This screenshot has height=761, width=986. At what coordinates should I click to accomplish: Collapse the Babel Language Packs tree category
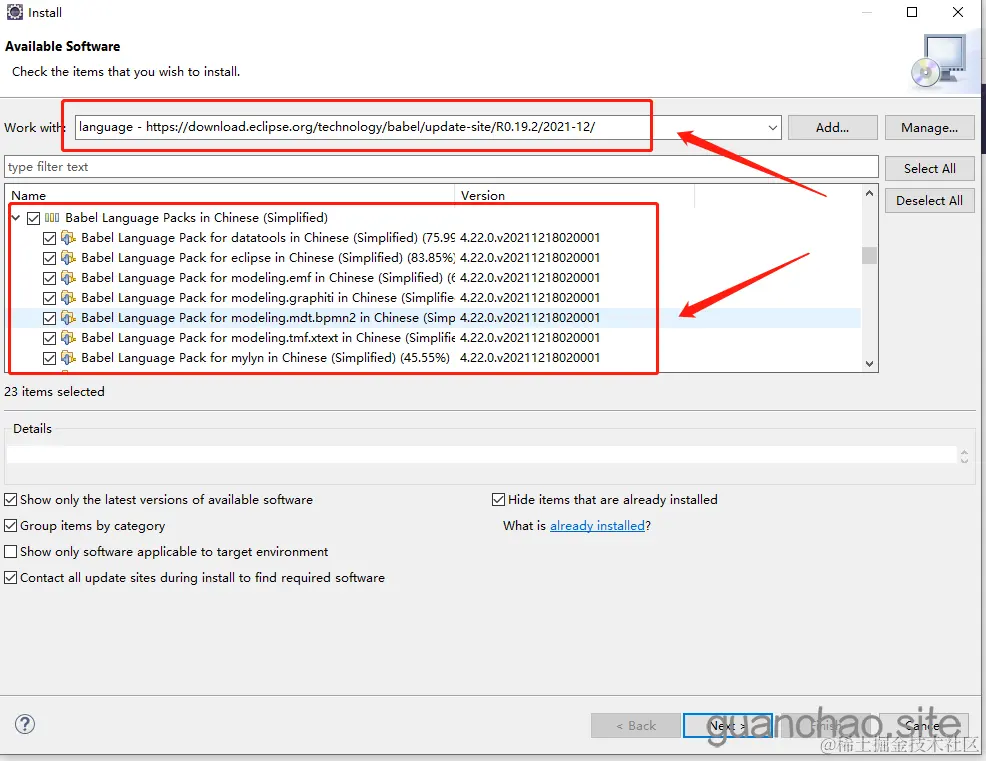(x=16, y=218)
